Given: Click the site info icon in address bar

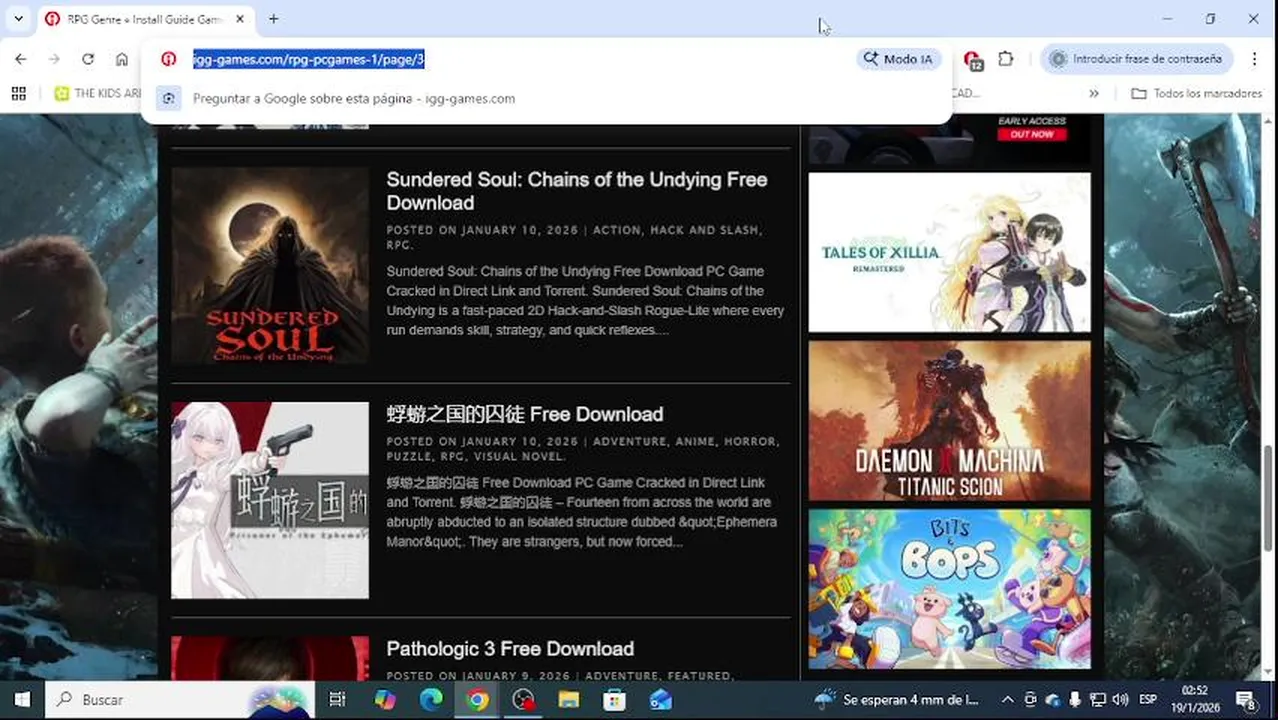Looking at the screenshot, I should pyautogui.click(x=169, y=59).
